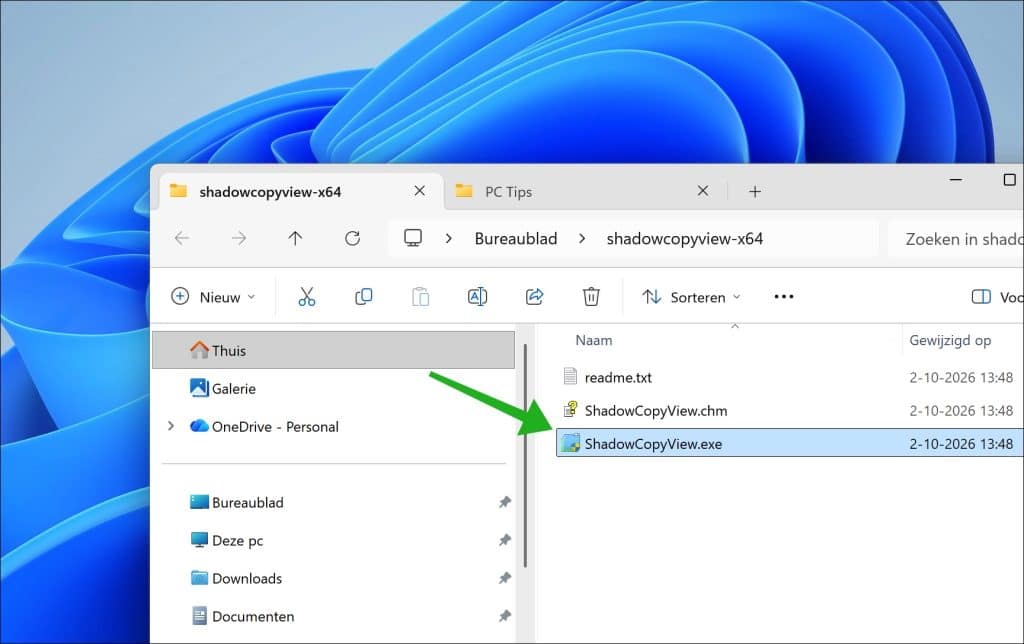This screenshot has height=644, width=1024.
Task: Open the Nieuw dropdown
Action: pos(213,297)
